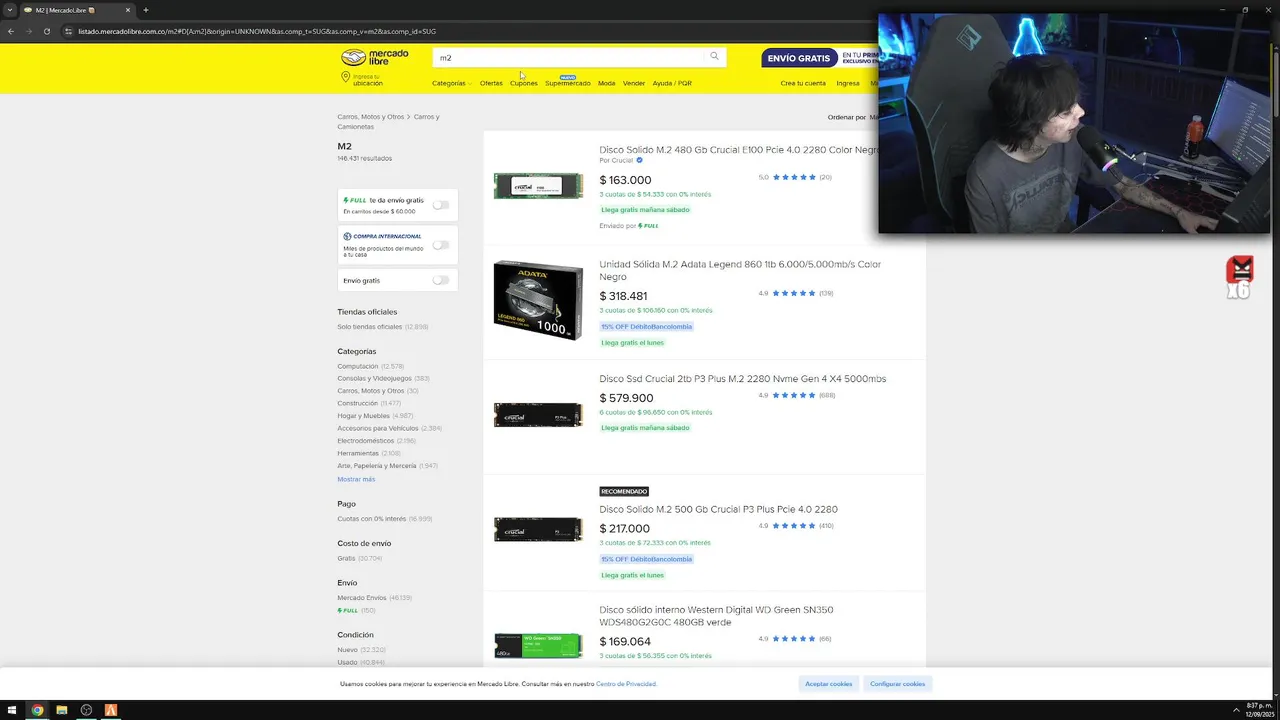The image size is (1280, 720).
Task: Expand categories with Mostrar más
Action: pos(356,479)
